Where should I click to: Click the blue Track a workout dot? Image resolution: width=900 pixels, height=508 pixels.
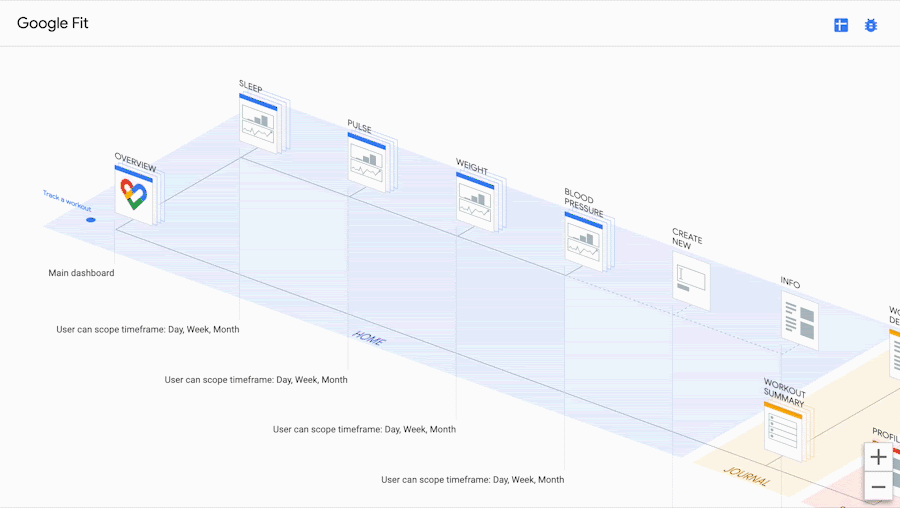click(91, 219)
